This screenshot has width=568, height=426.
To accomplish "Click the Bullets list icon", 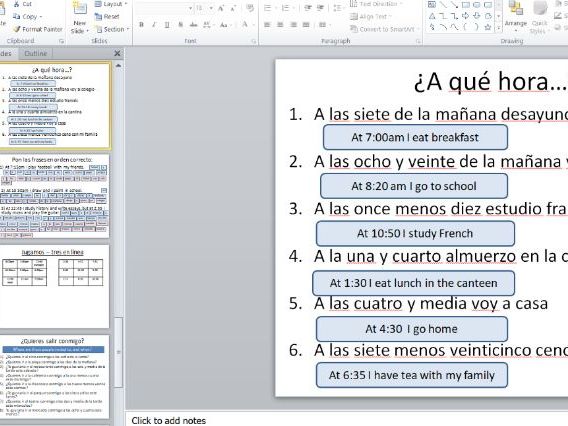I will coord(268,8).
